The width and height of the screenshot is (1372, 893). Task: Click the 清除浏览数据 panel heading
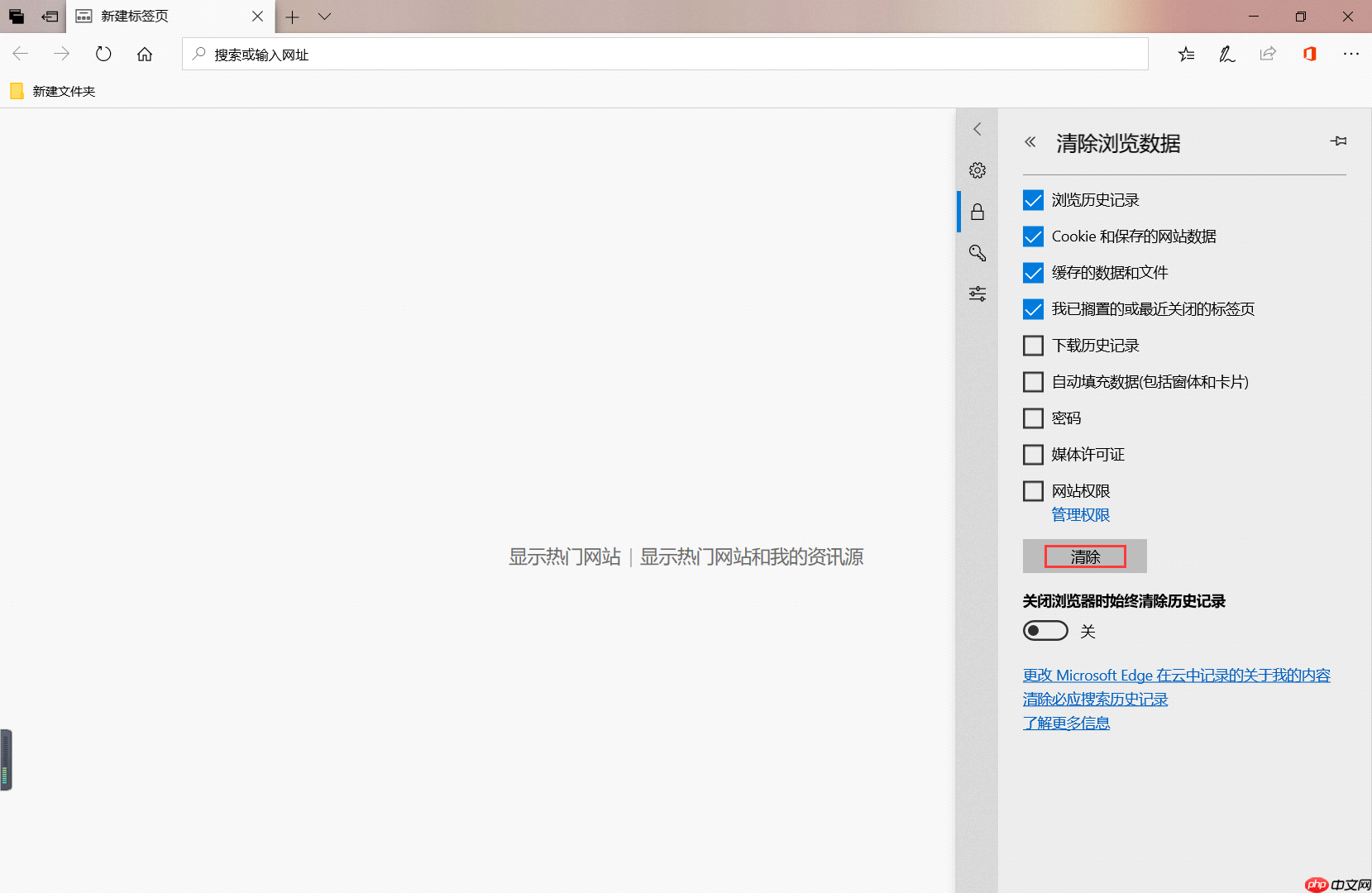1118,143
